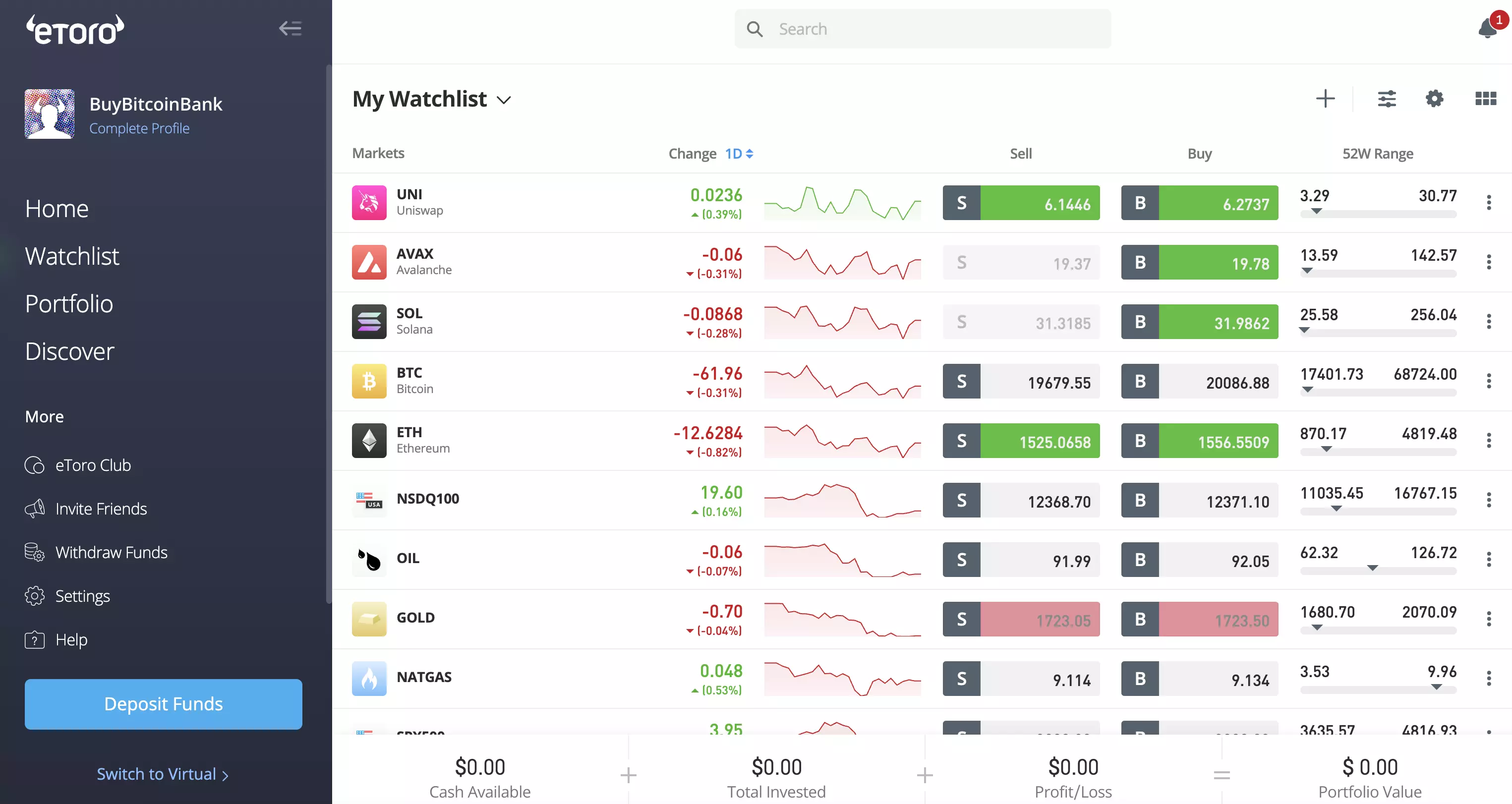
Task: Buy UNI at 6.2737
Action: click(1200, 202)
